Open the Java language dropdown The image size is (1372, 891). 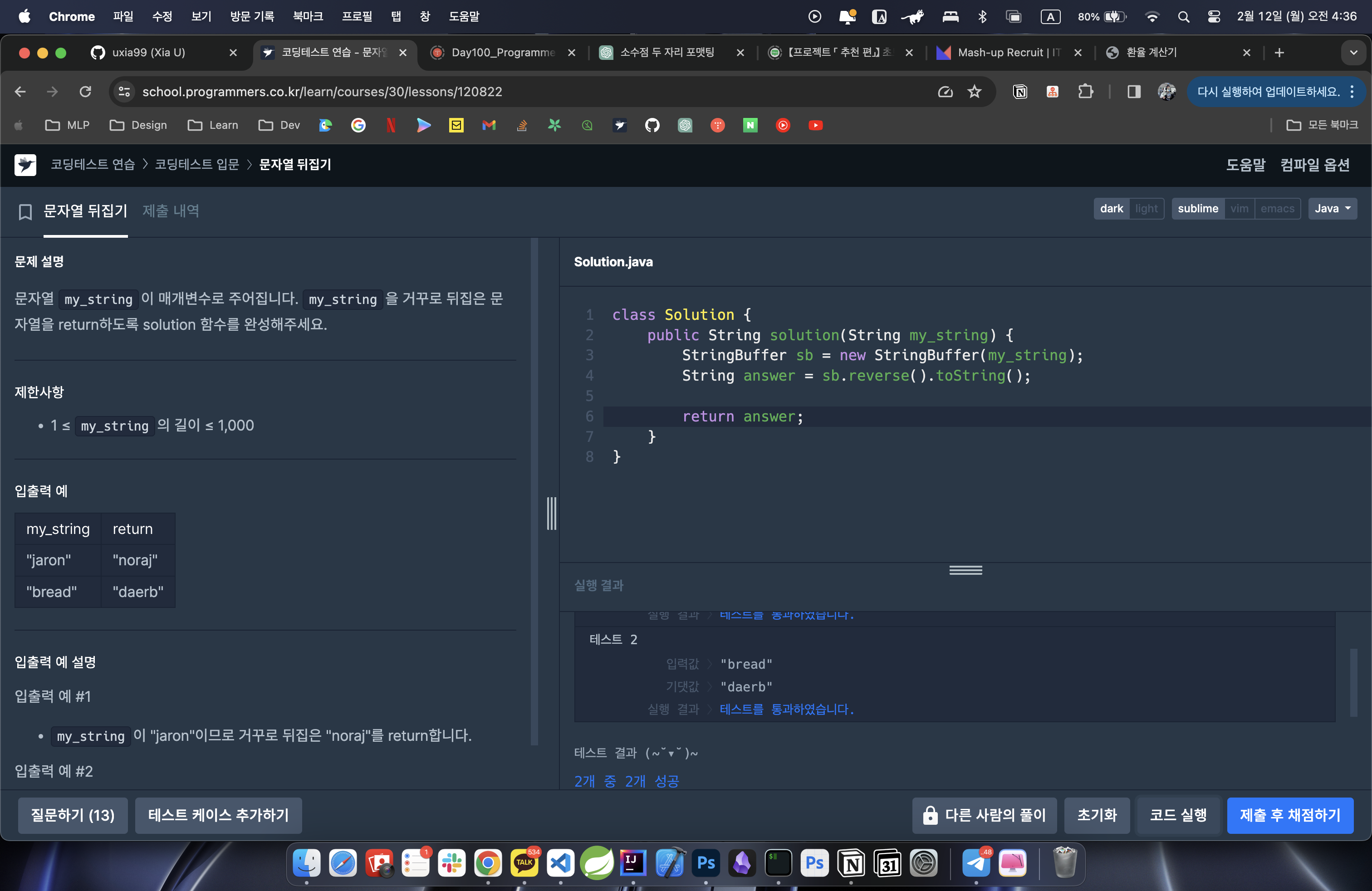[1332, 209]
